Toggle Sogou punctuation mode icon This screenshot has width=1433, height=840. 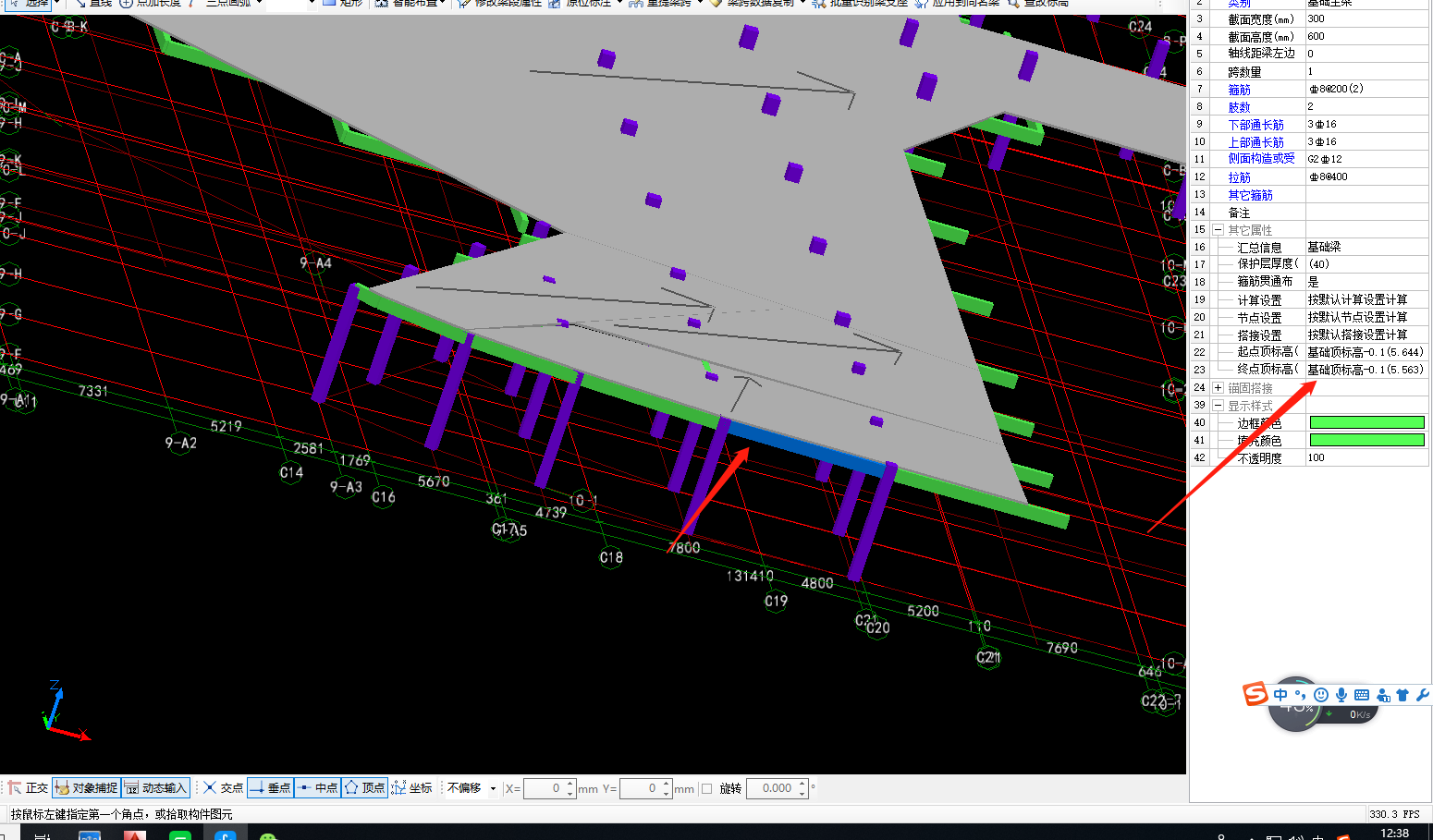coord(1301,695)
